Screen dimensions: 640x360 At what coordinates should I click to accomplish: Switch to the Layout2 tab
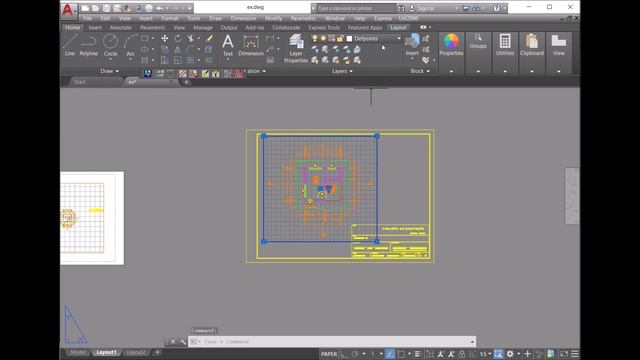point(136,352)
